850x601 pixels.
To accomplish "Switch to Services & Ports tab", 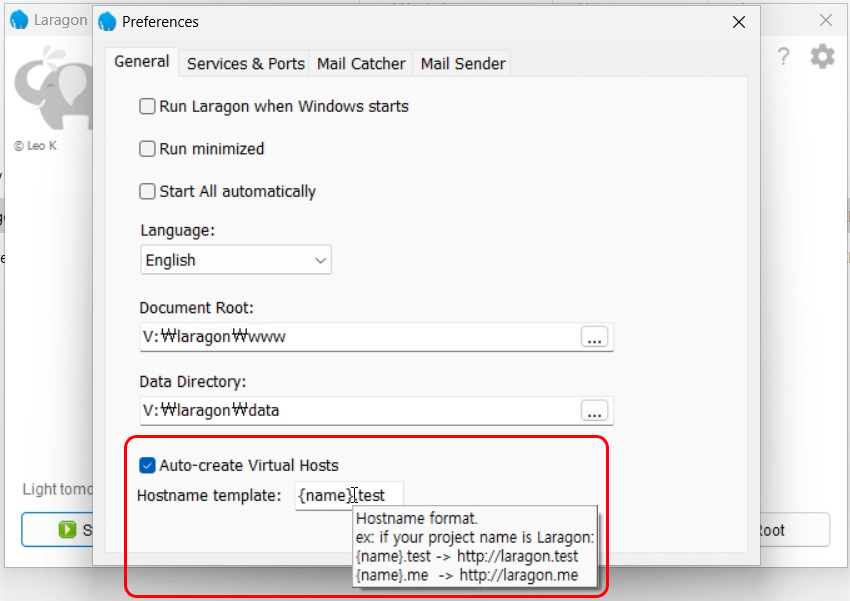I will point(246,64).
